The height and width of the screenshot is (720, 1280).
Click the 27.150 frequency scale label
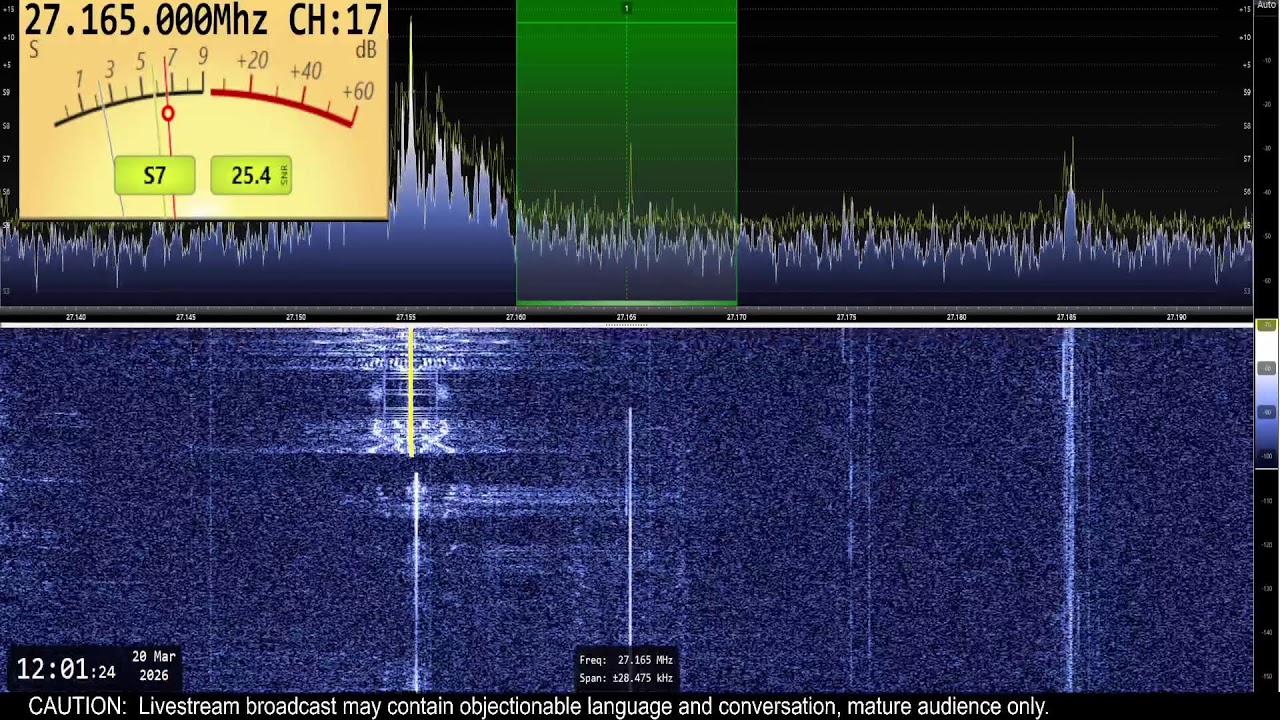[x=296, y=317]
